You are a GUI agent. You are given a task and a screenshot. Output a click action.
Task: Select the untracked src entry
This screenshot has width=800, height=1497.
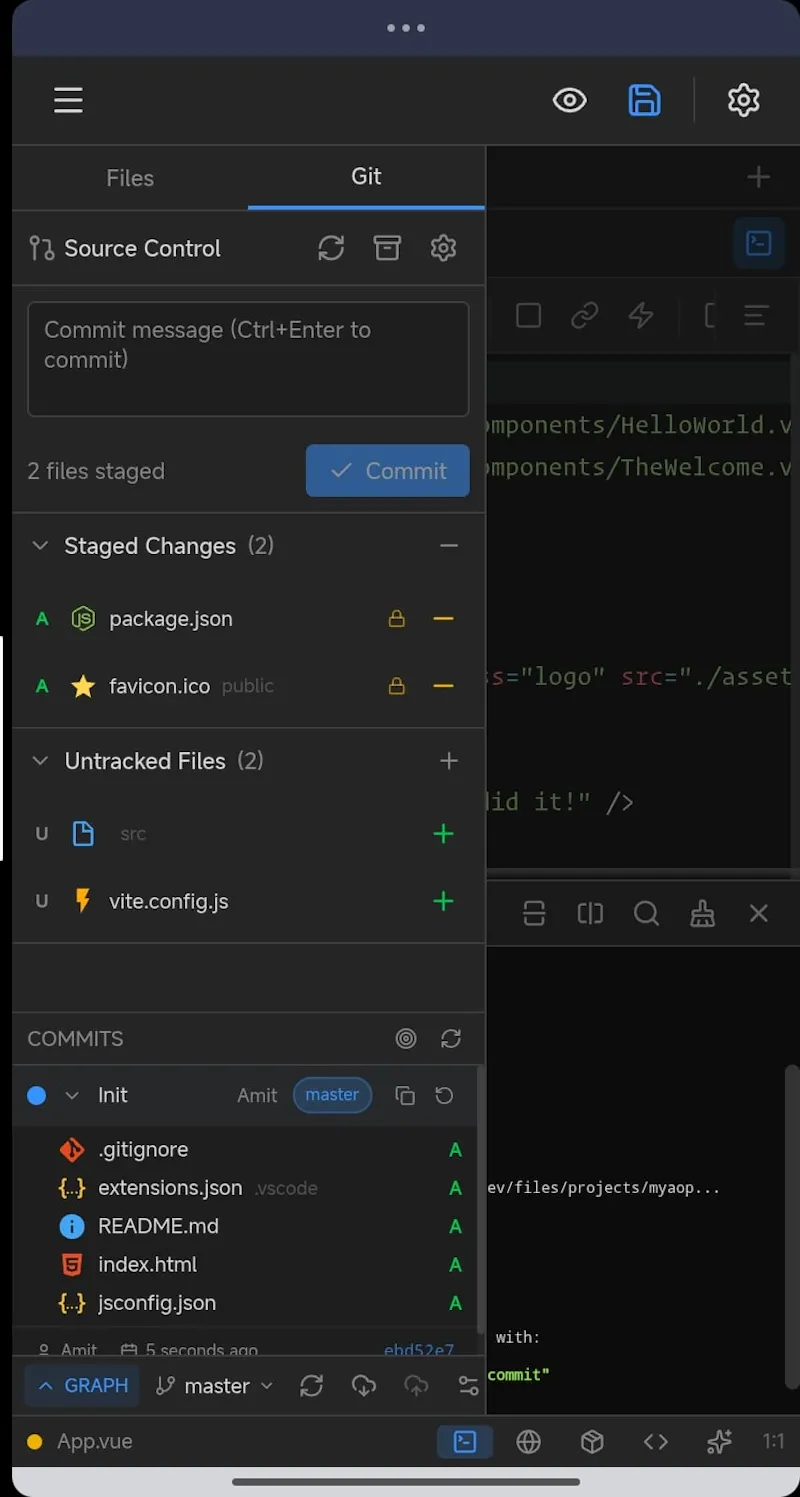[x=133, y=834]
